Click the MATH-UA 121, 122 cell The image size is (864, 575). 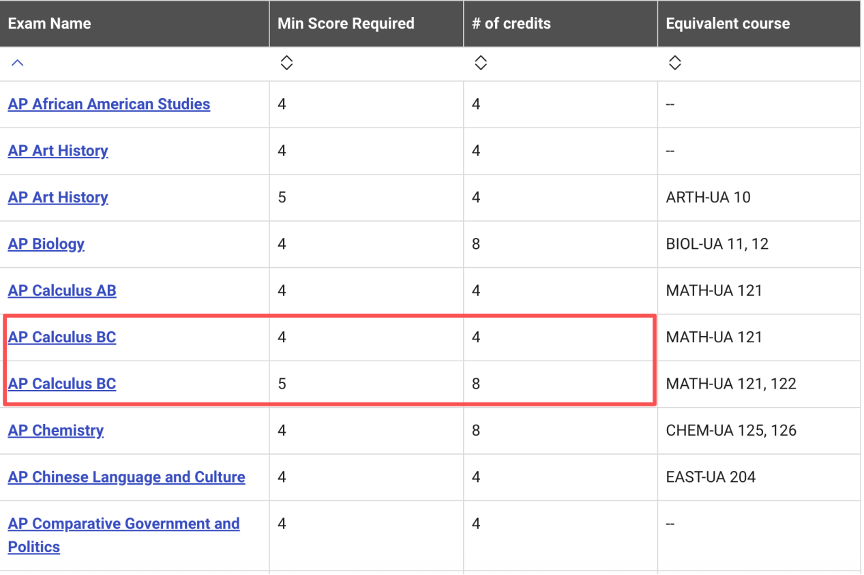coord(730,384)
